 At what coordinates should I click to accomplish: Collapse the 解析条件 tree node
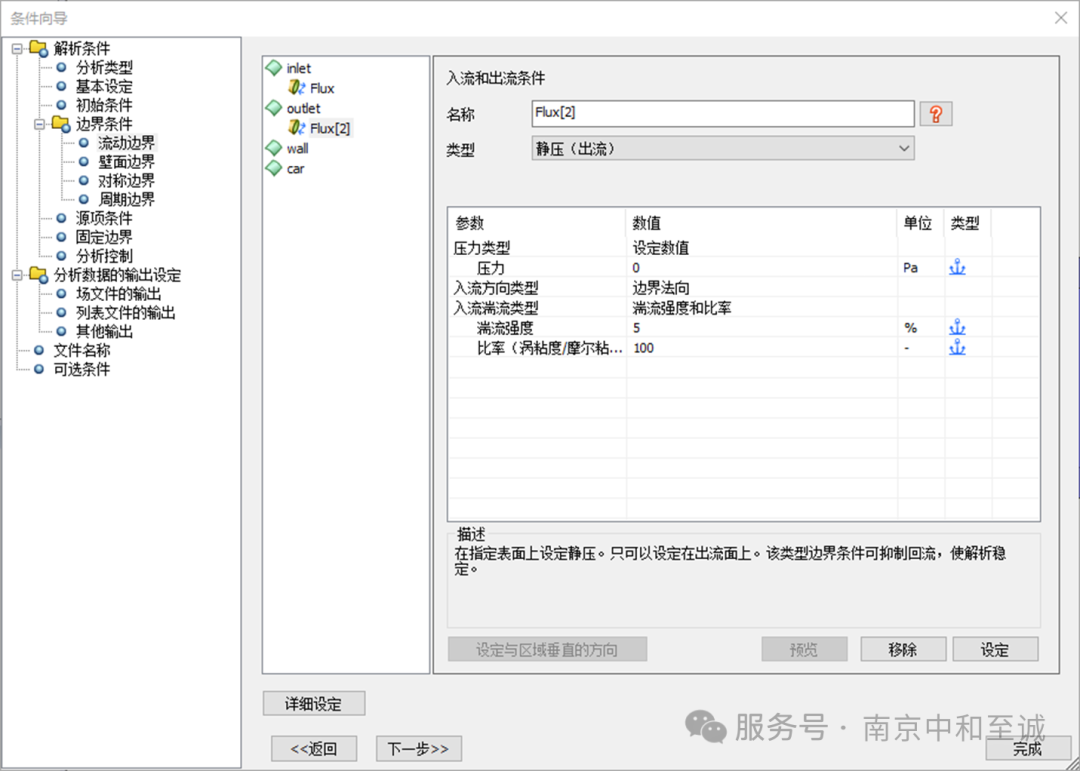coord(17,49)
